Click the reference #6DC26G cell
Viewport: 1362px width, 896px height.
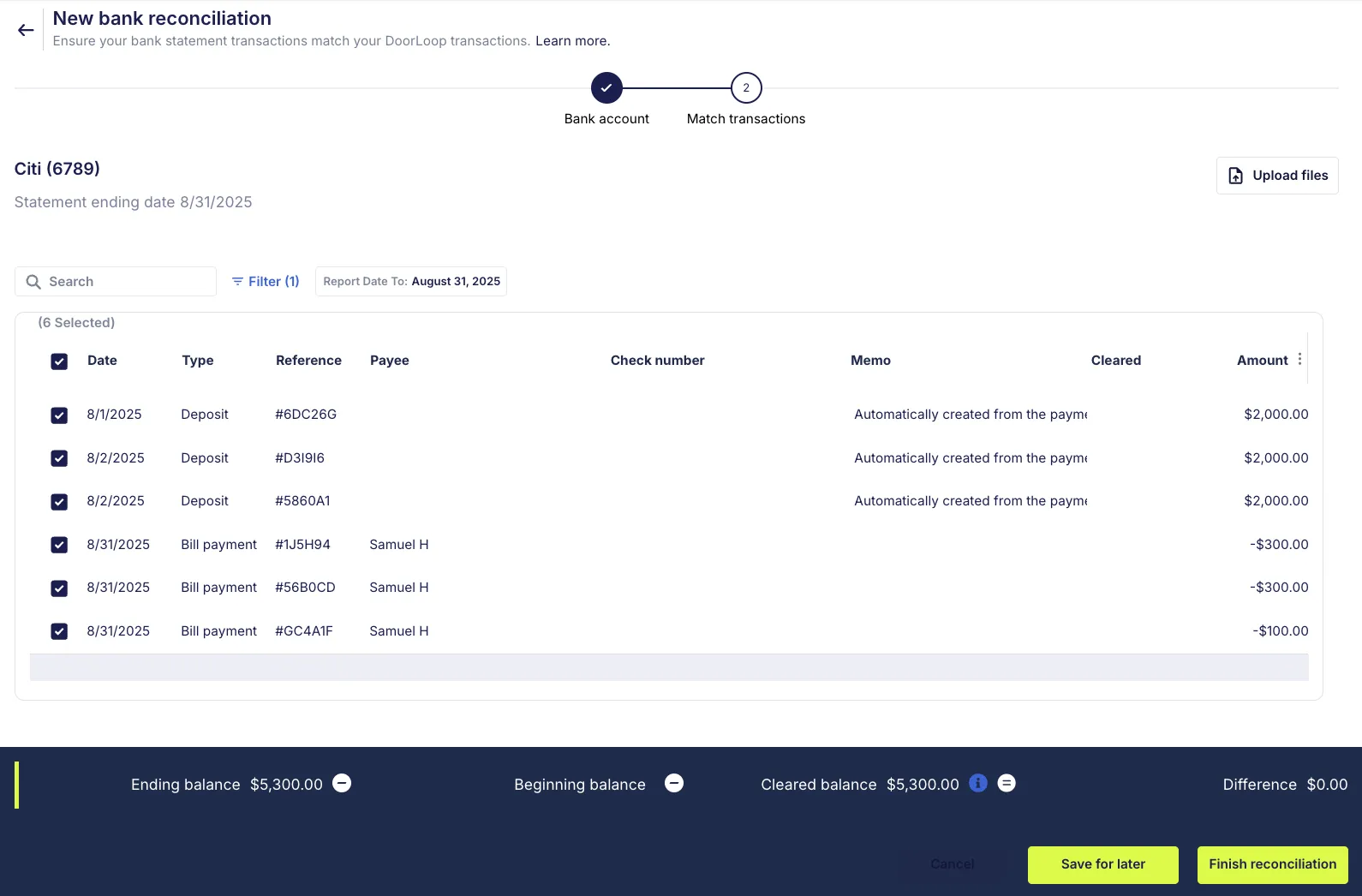point(306,415)
